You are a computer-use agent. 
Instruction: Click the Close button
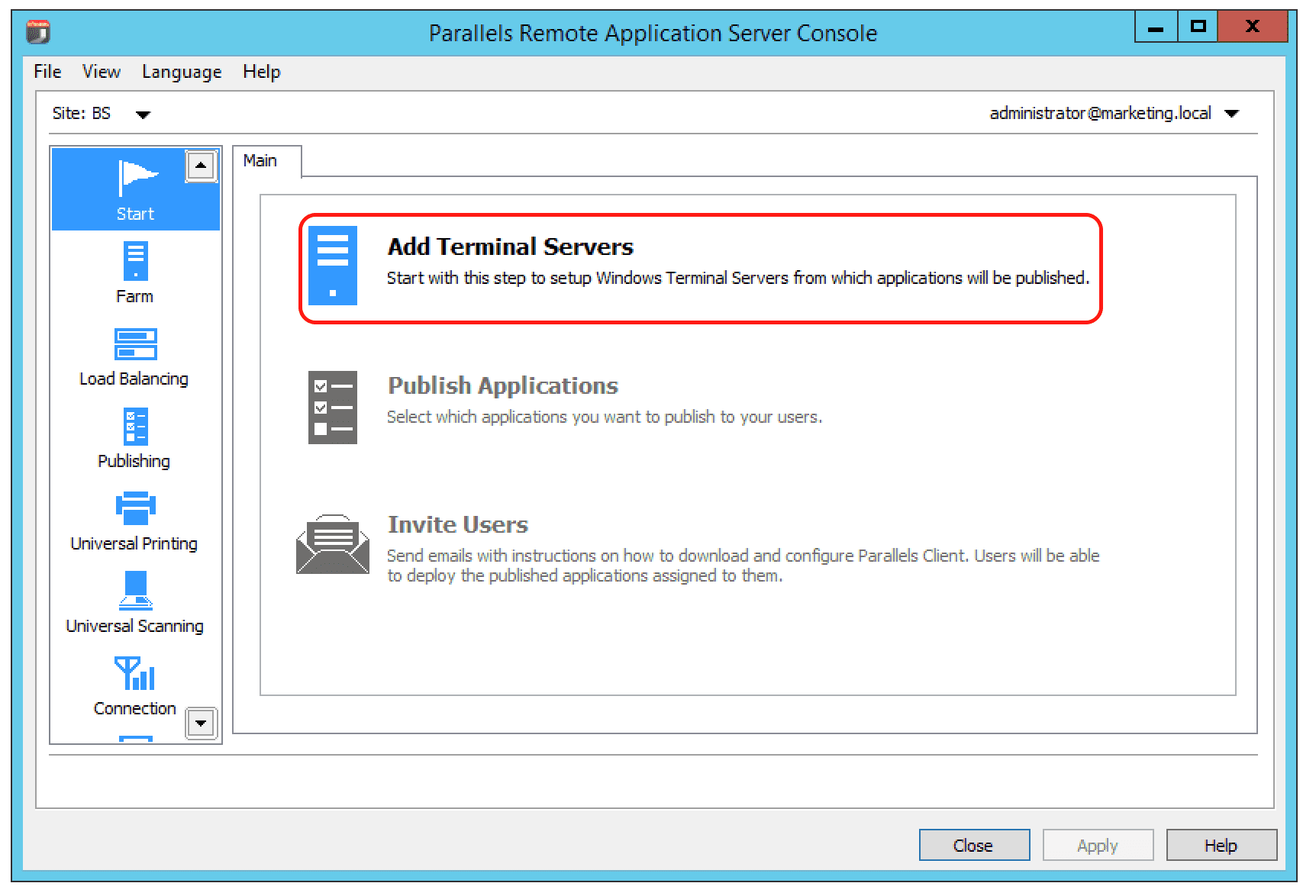[x=974, y=845]
